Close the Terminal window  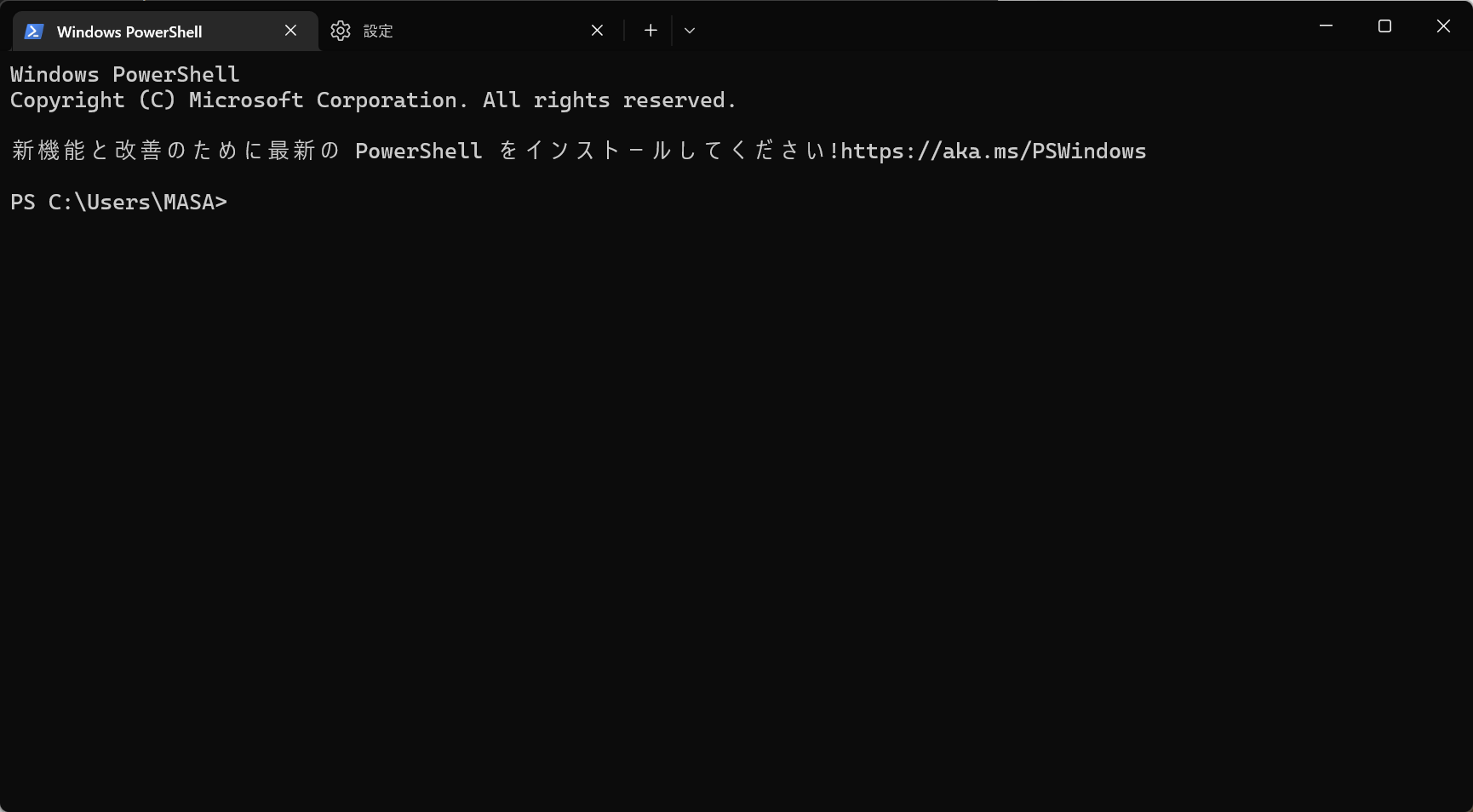coord(1442,26)
